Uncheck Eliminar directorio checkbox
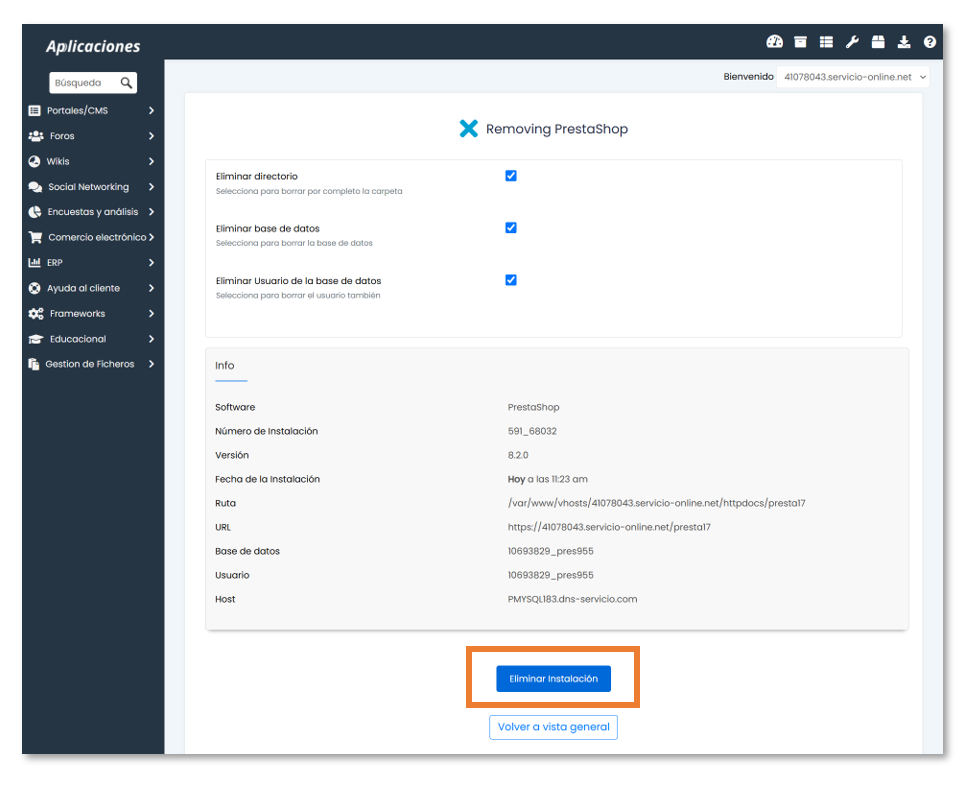 point(511,176)
